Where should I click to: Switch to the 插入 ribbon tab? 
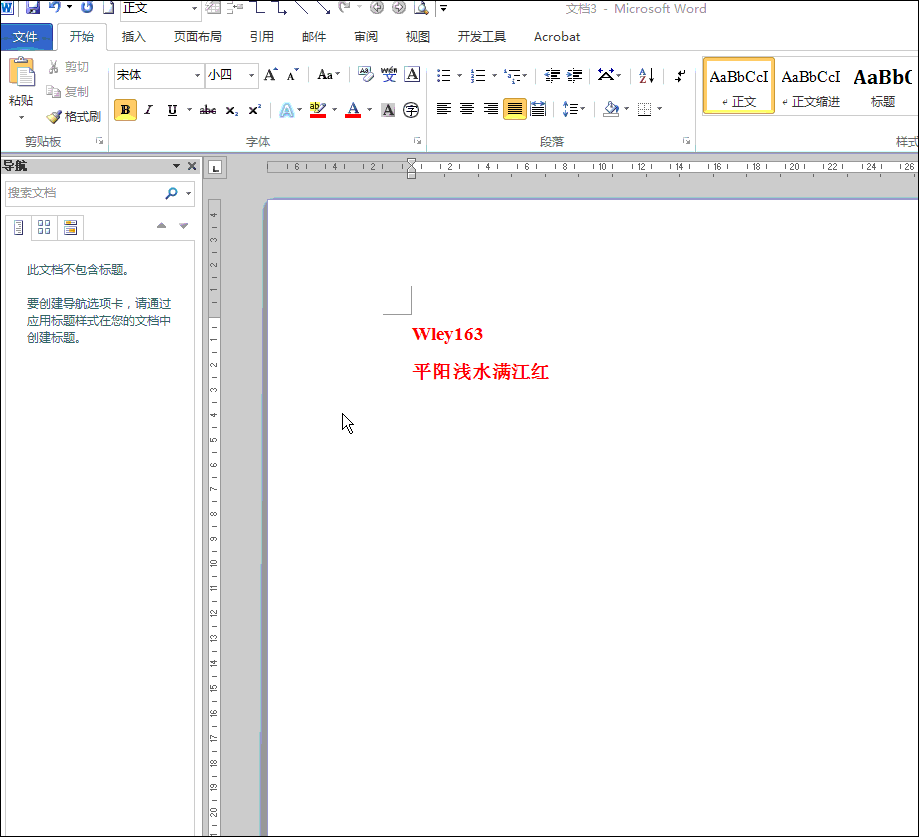[134, 36]
